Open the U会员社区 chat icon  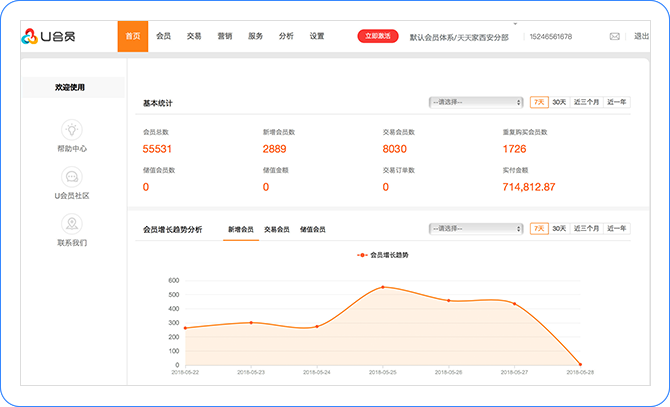pos(72,176)
